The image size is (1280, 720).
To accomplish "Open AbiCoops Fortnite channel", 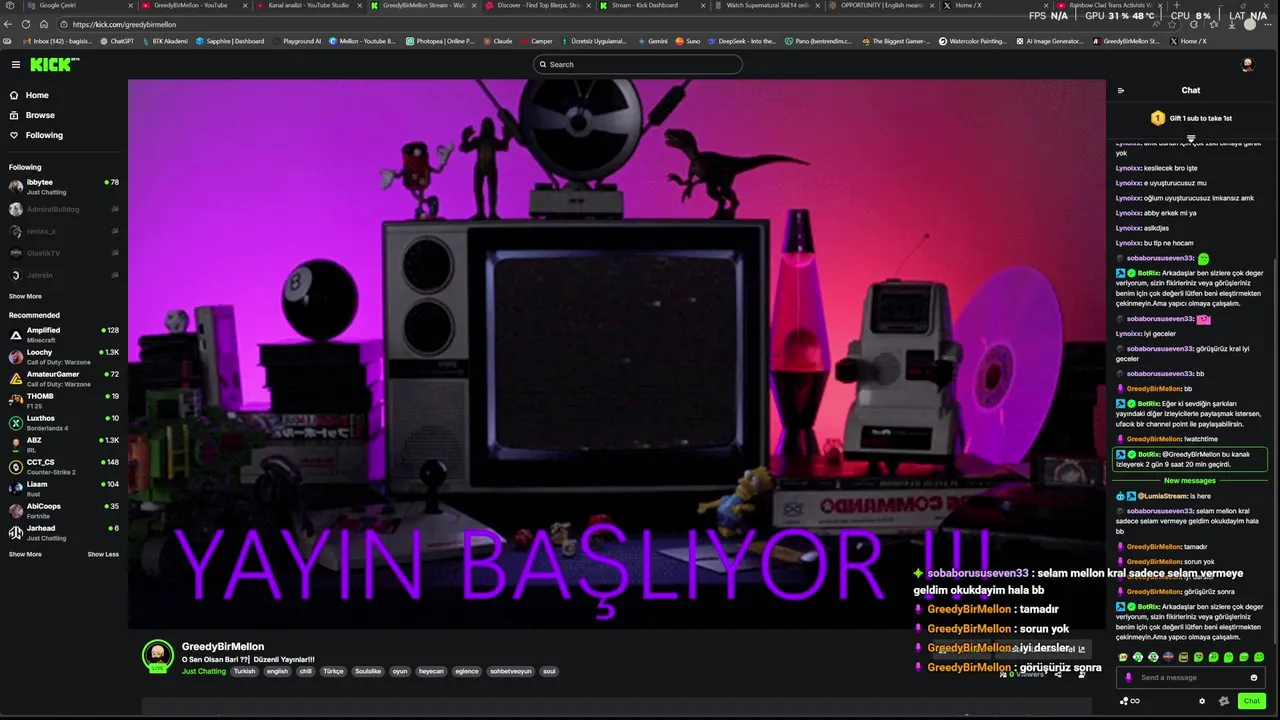I will tap(63, 511).
